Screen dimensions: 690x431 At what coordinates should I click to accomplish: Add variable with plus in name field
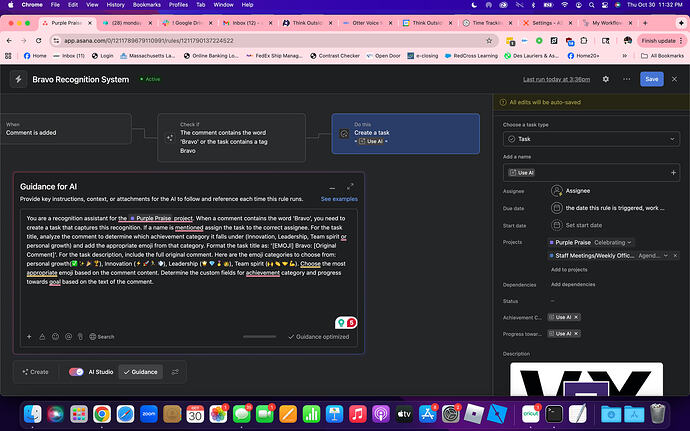pyautogui.click(x=673, y=173)
